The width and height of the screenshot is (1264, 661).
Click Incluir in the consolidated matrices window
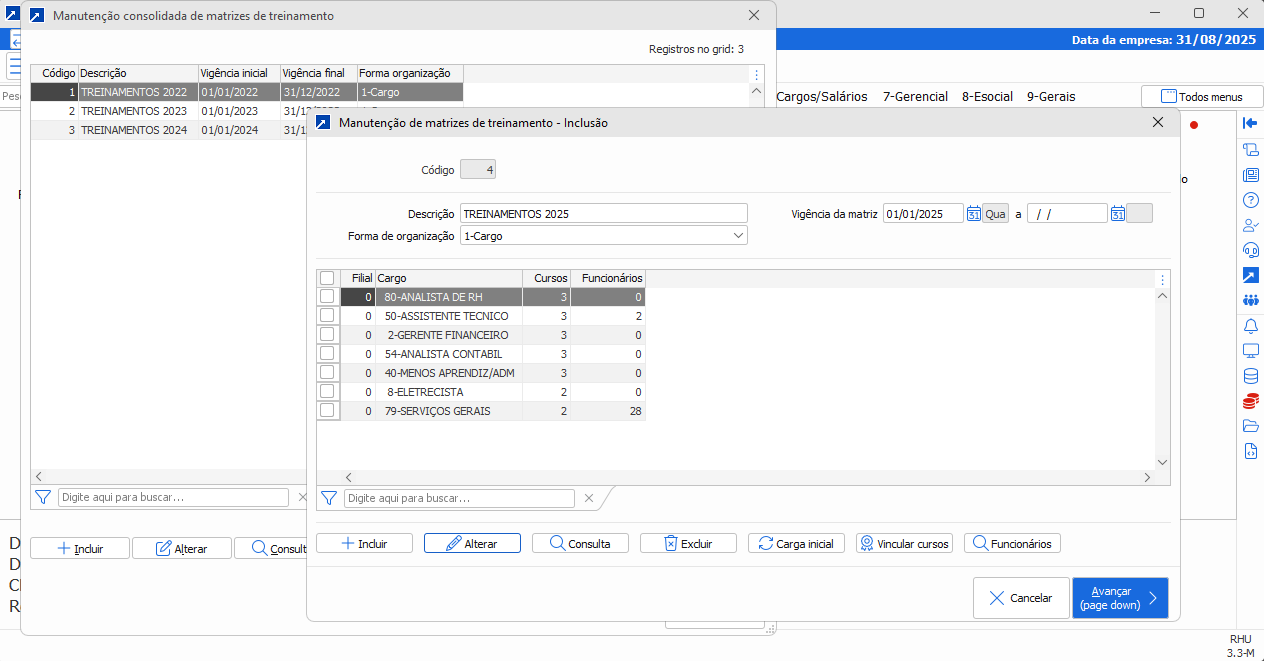(80, 548)
